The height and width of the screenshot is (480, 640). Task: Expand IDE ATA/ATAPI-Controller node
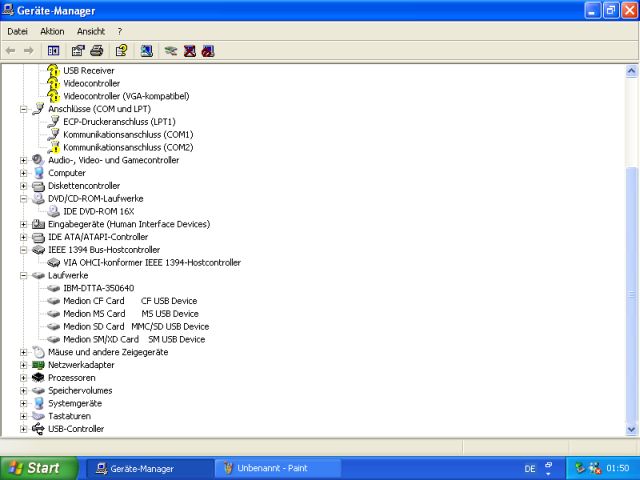[24, 237]
